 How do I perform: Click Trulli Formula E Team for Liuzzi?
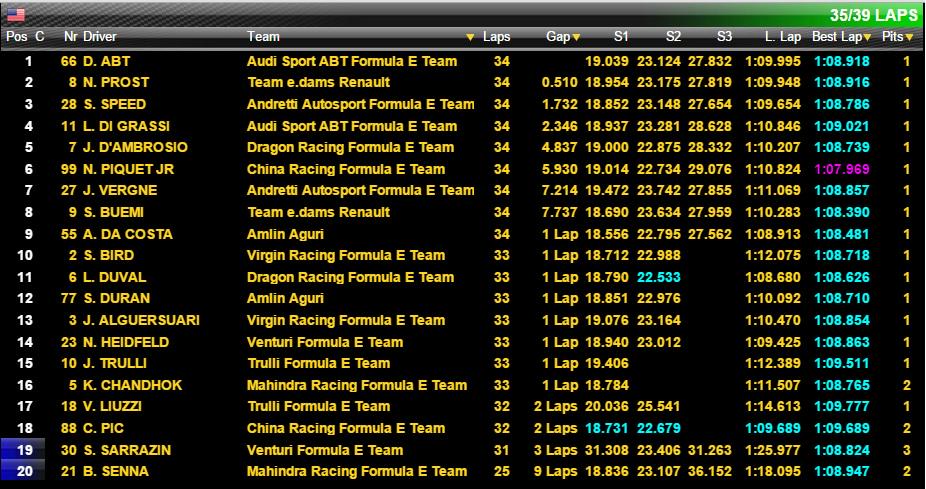pyautogui.click(x=318, y=407)
